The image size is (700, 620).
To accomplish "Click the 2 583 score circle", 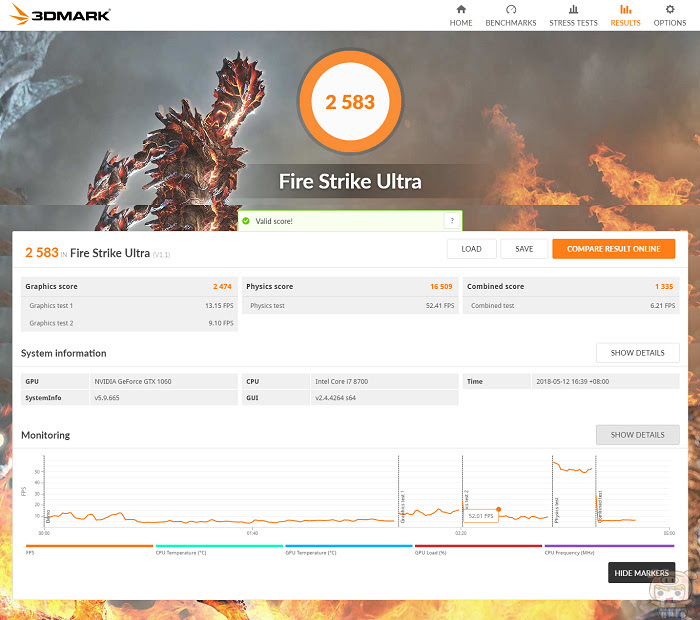I will tap(350, 101).
